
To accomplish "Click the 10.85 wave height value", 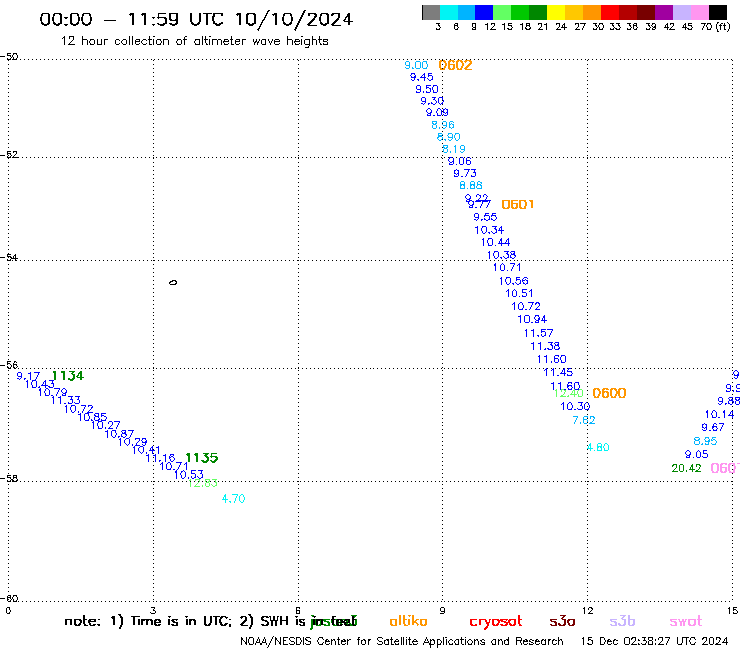I will [x=92, y=417].
